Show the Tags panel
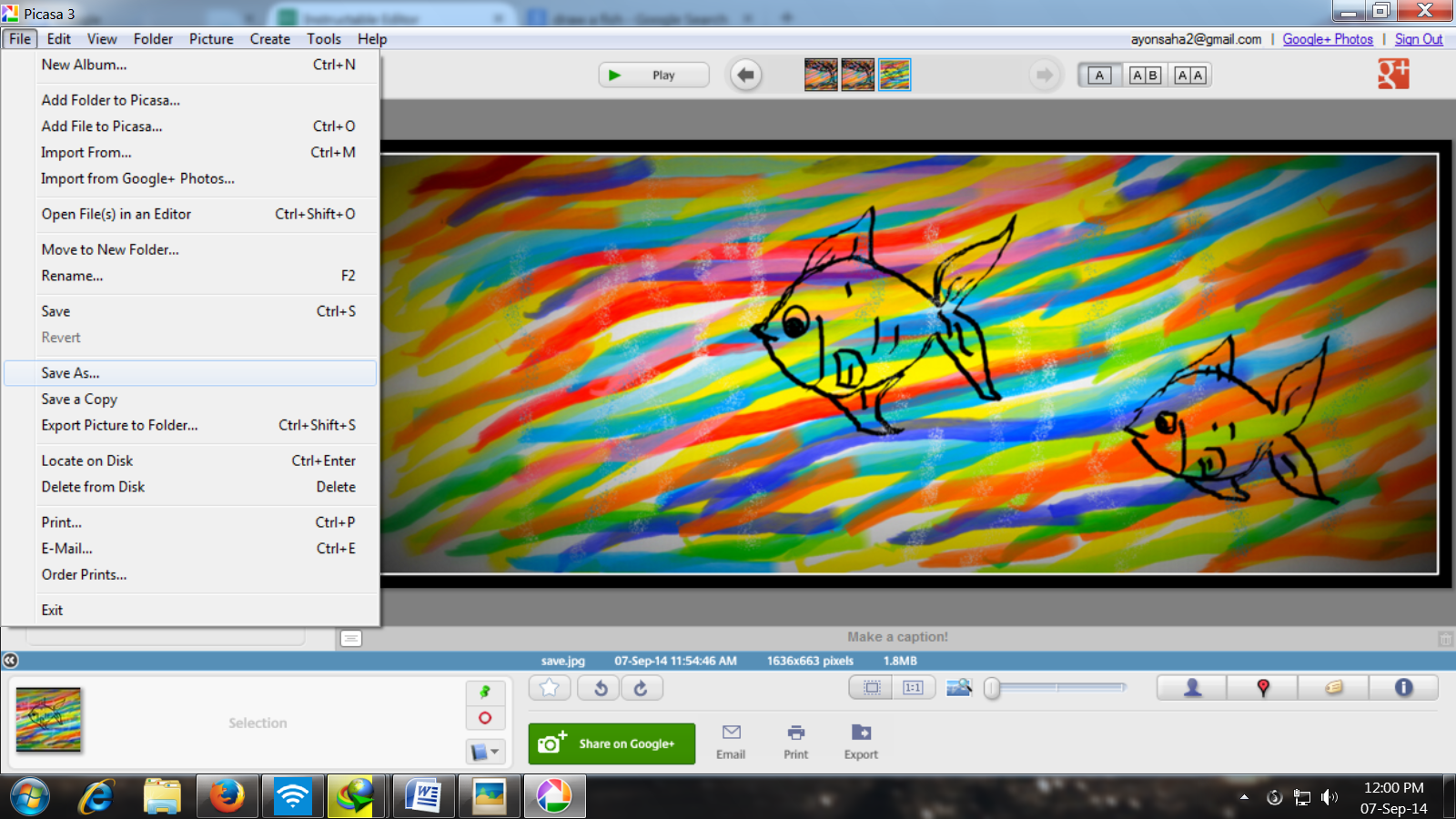The width and height of the screenshot is (1456, 819). [1333, 687]
